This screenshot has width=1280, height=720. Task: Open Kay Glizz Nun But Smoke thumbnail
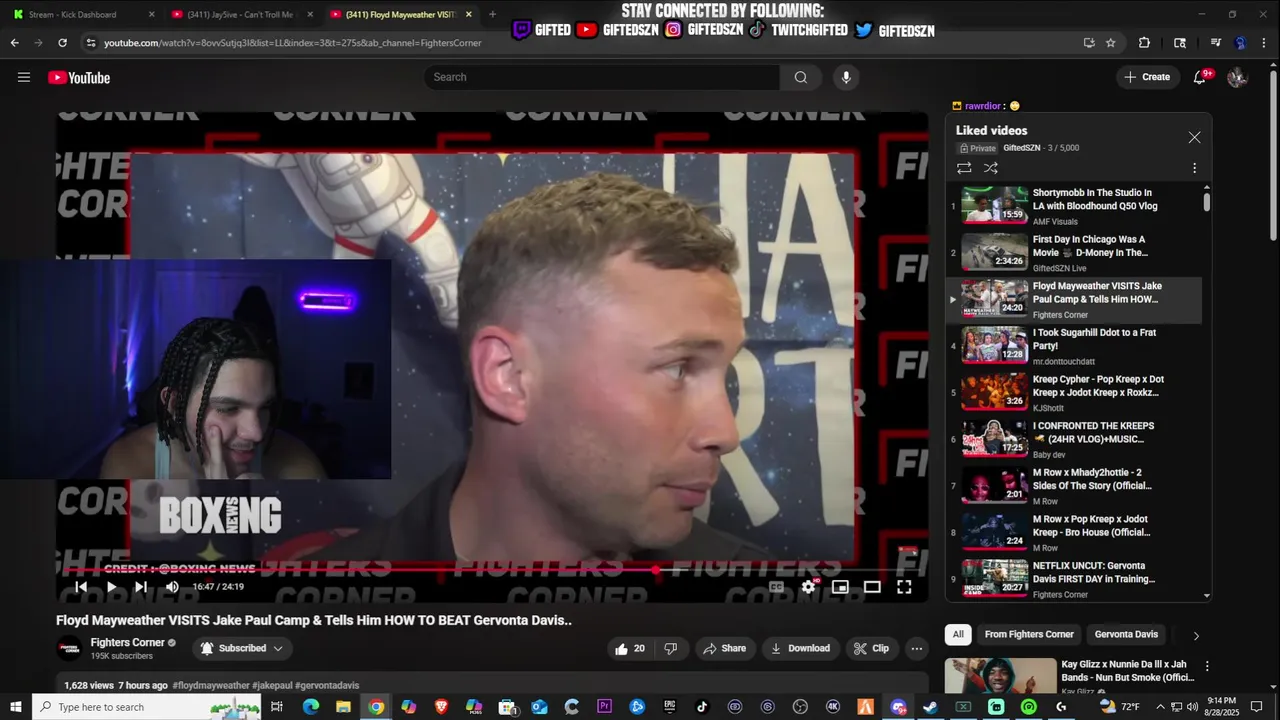coord(1000,677)
